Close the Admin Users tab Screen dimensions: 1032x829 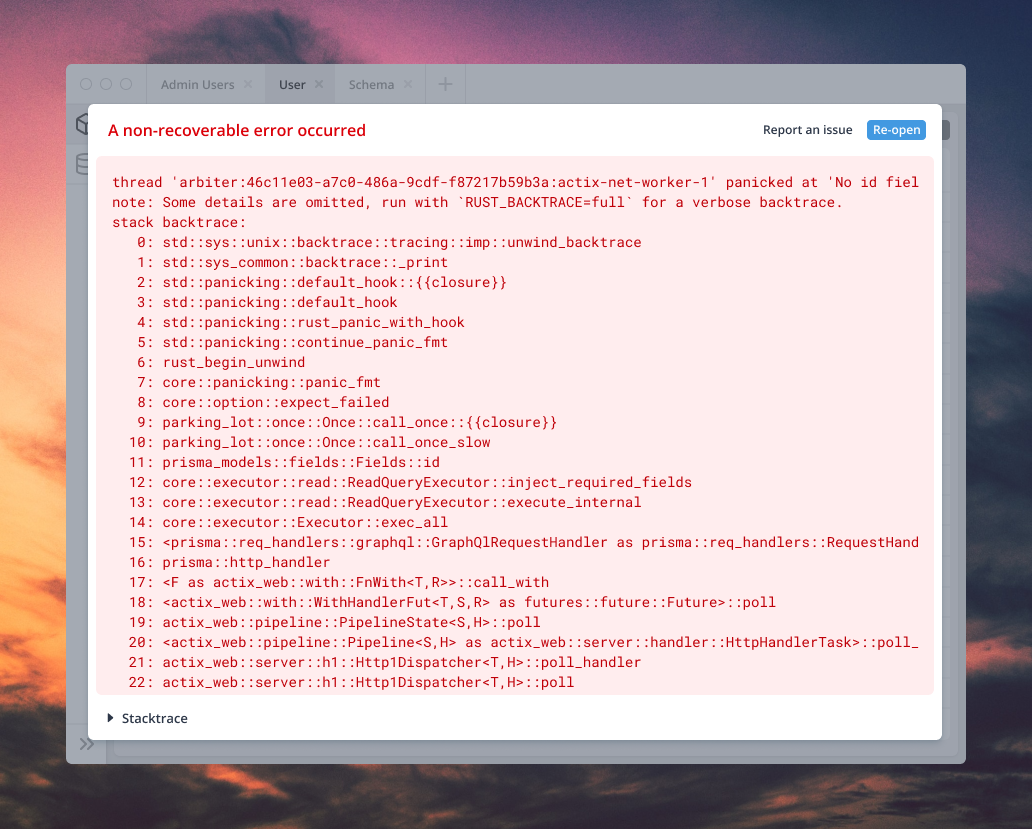(x=248, y=84)
